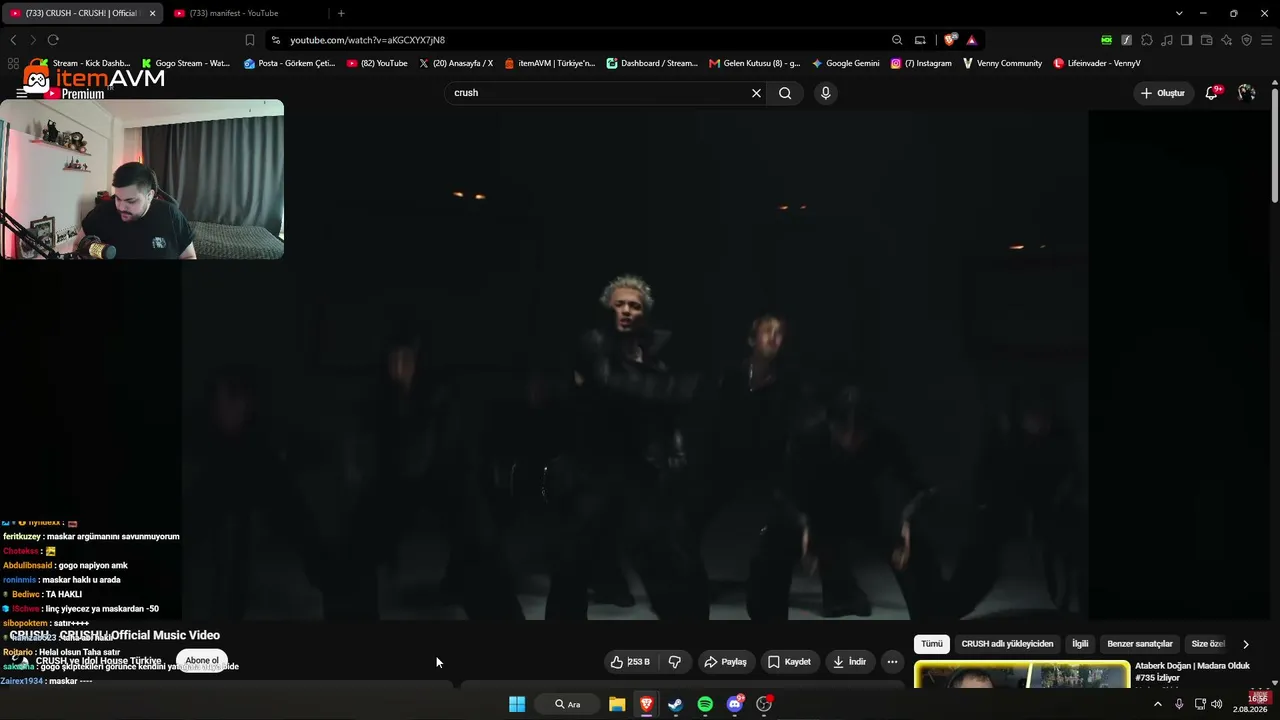Open the Brave Wallet icon
This screenshot has width=1280, height=720.
coord(1206,40)
